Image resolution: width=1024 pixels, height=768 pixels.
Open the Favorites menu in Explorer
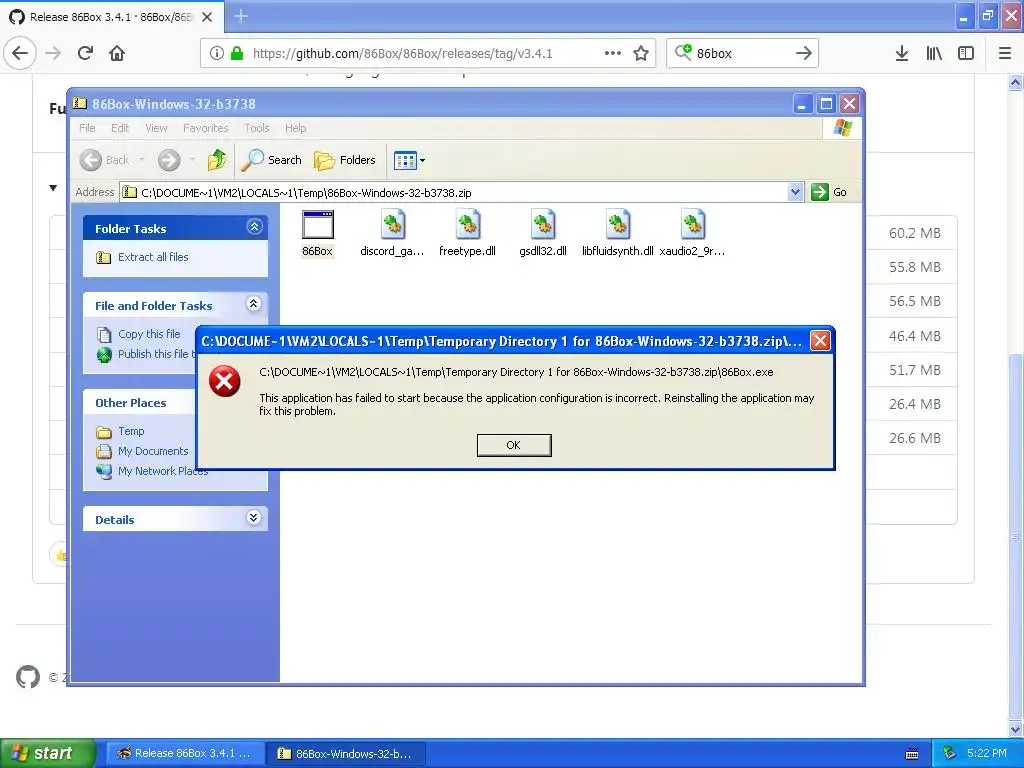(x=206, y=128)
